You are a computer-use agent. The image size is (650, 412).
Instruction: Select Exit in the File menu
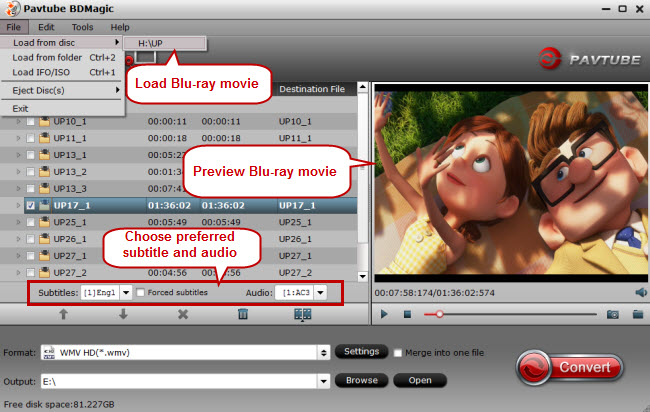tap(62, 109)
